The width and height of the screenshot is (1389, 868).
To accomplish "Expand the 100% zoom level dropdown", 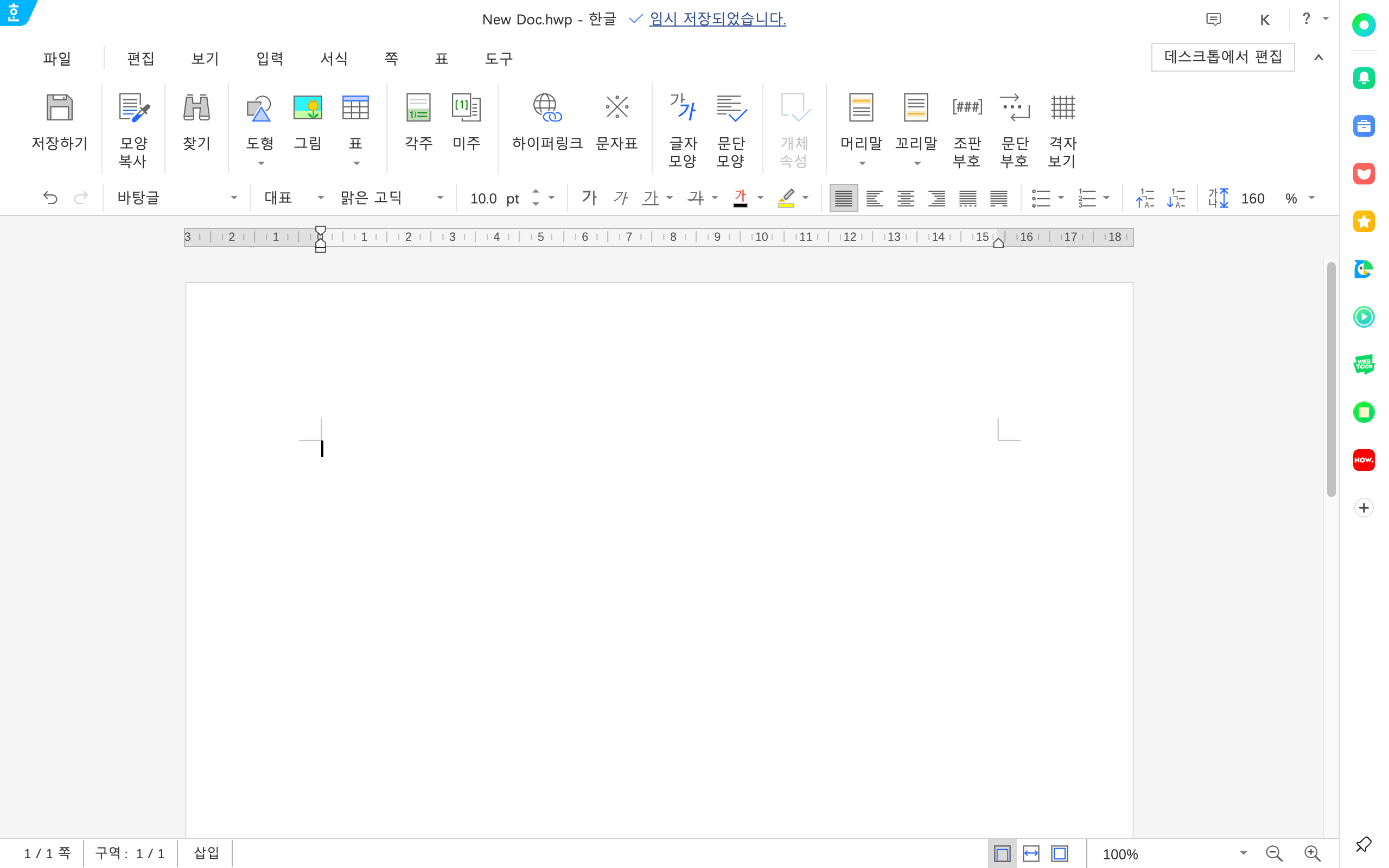I will tap(1243, 853).
